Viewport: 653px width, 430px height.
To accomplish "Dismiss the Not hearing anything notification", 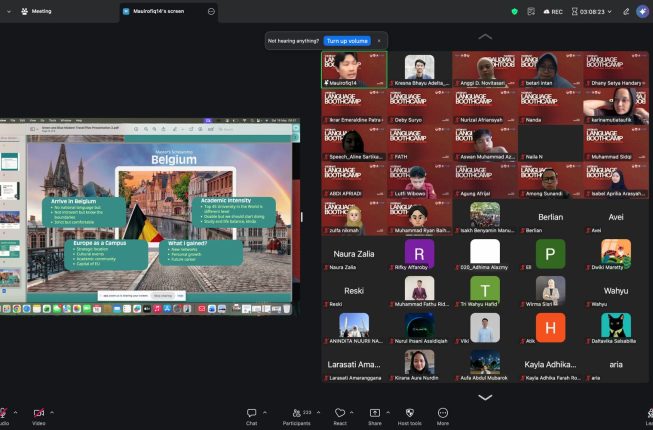I will [379, 41].
